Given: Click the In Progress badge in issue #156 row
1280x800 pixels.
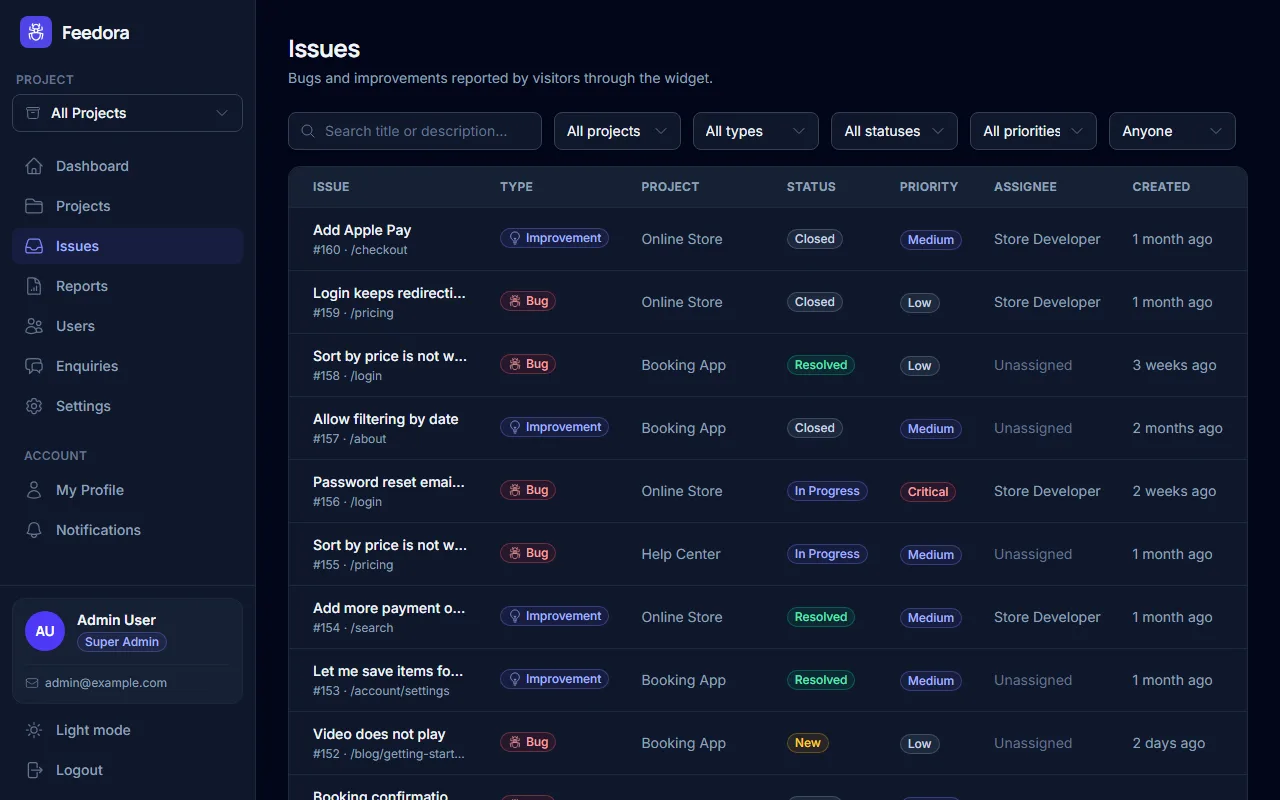Looking at the screenshot, I should pos(827,491).
